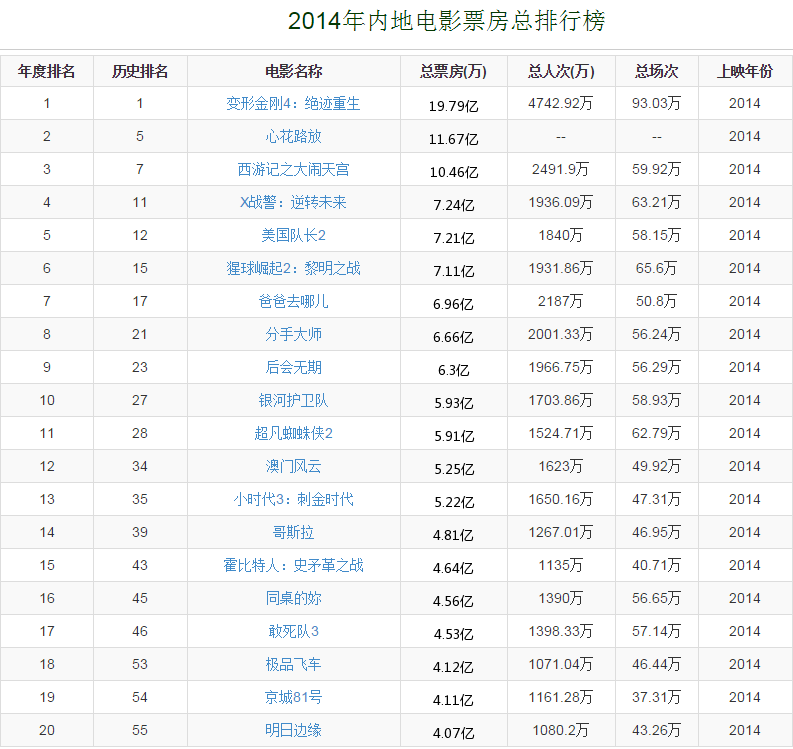Click the 总人次(万) column header
The width and height of the screenshot is (793, 749).
click(561, 71)
